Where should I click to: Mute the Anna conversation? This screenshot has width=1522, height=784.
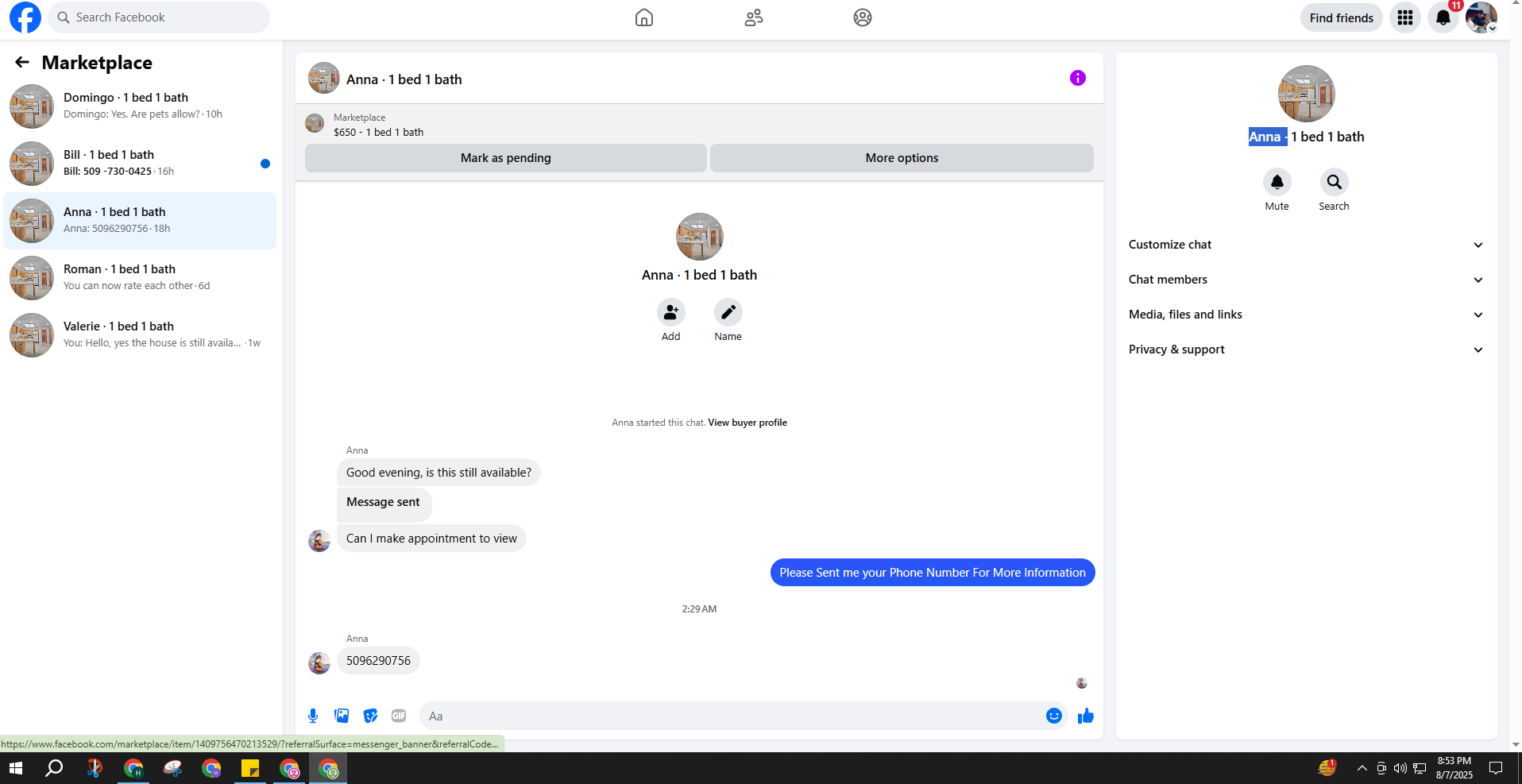[1277, 182]
